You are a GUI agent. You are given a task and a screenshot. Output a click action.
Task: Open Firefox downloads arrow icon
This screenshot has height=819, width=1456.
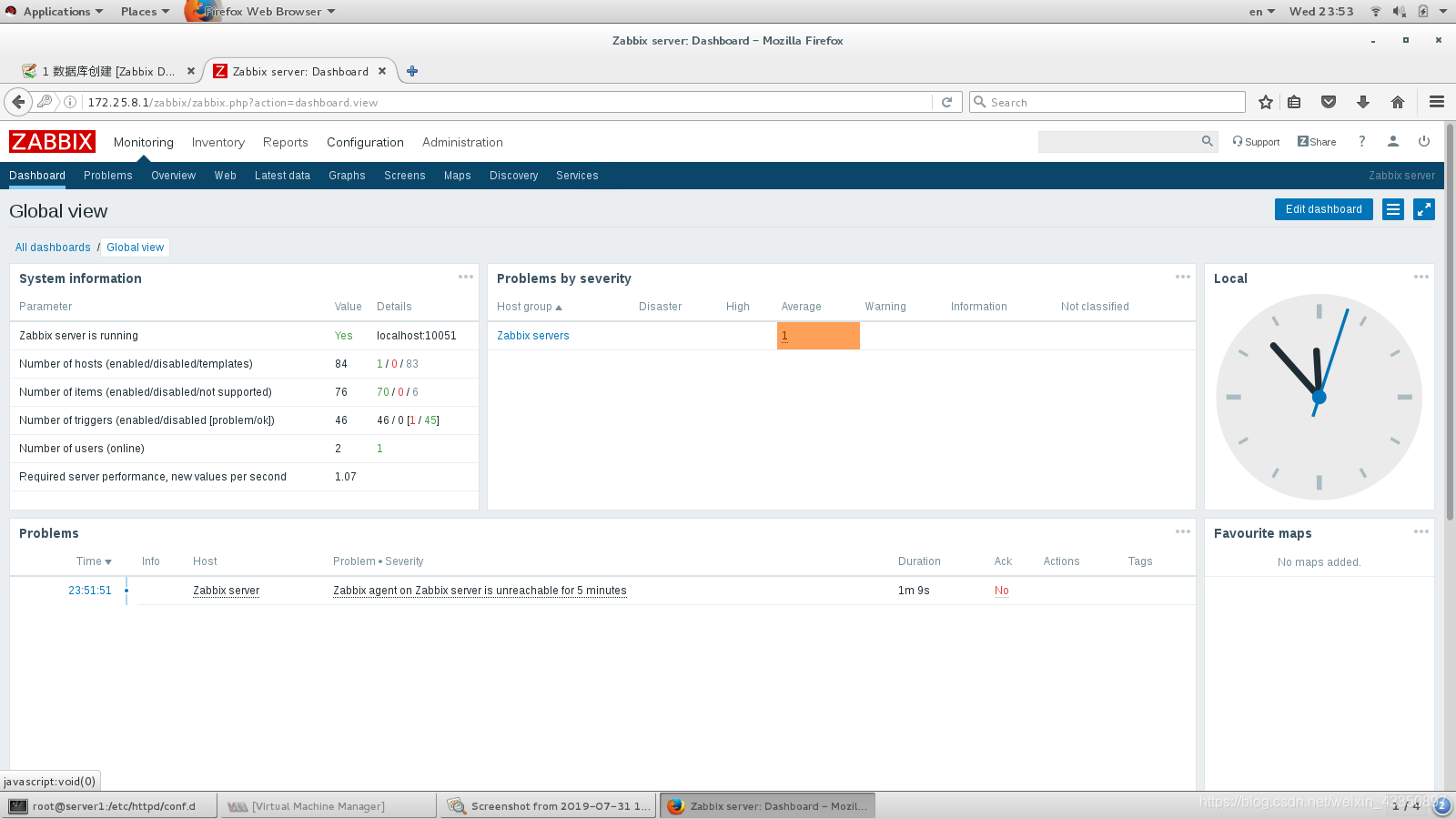pos(1363,102)
